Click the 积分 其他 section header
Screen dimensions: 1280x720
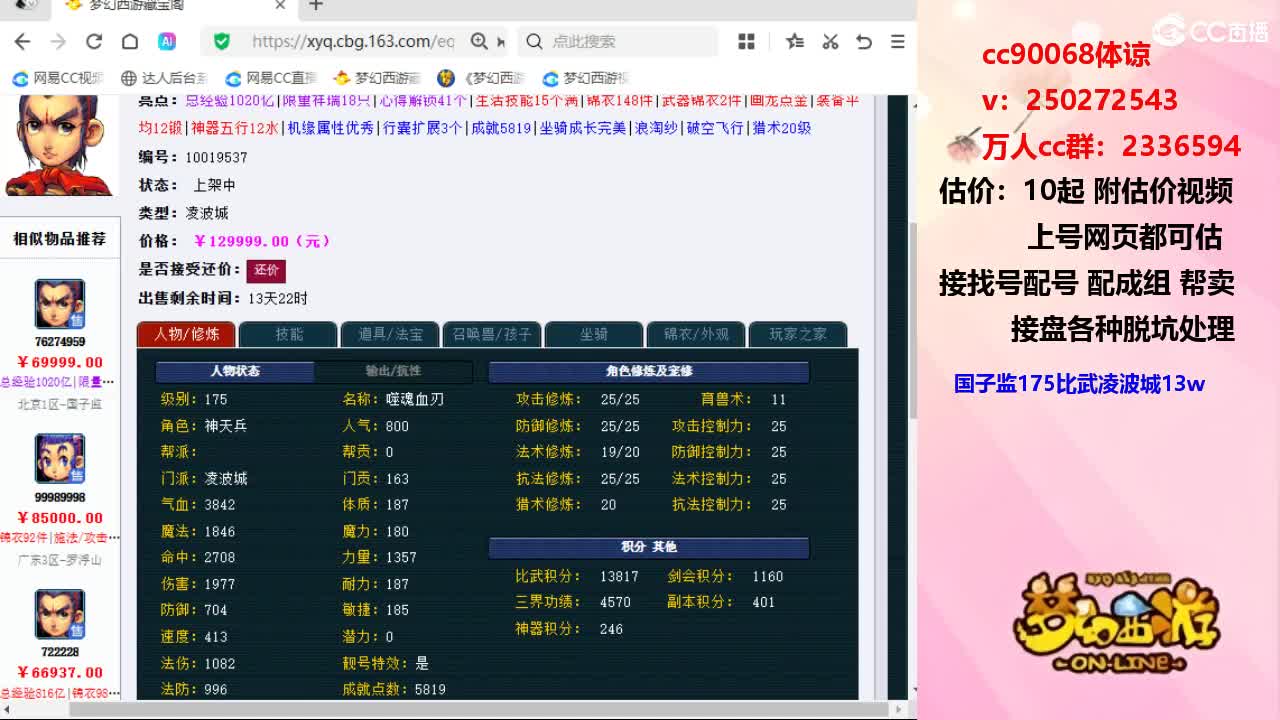point(649,547)
